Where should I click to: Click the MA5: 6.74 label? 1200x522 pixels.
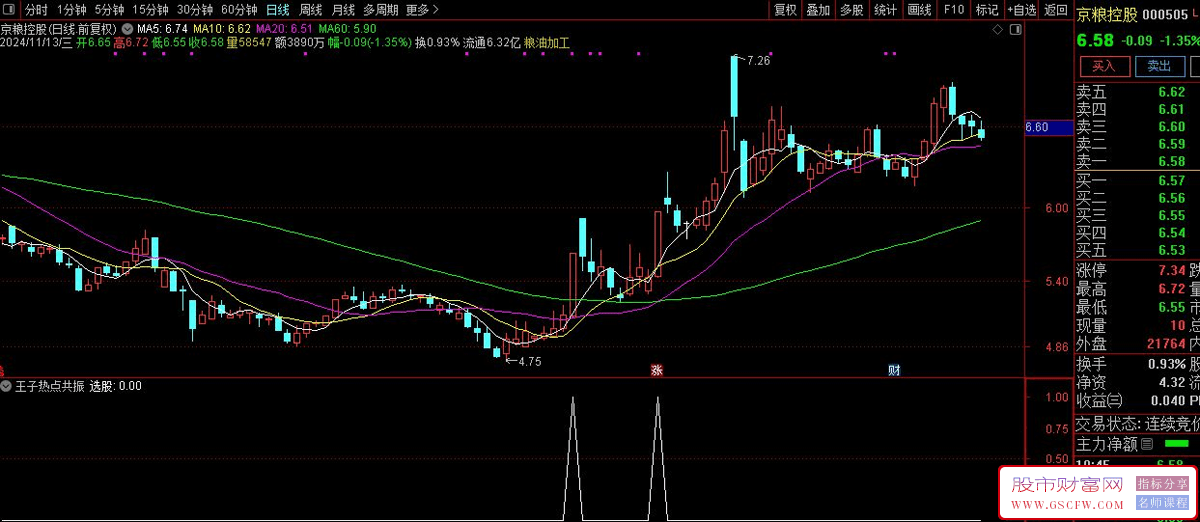(x=162, y=29)
